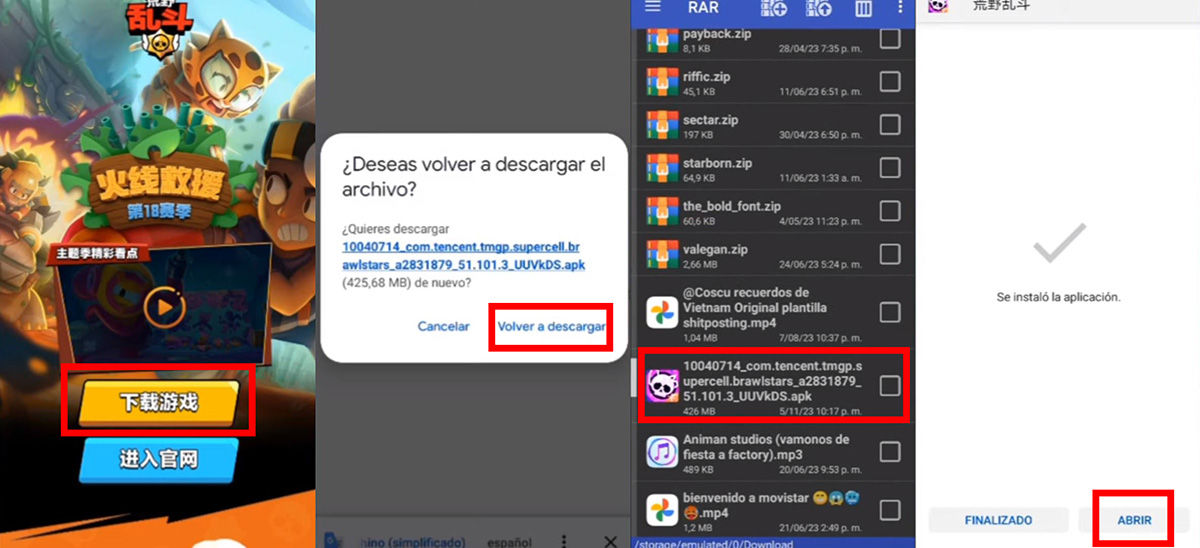Select the starborn.zip file name

pyautogui.click(x=717, y=162)
